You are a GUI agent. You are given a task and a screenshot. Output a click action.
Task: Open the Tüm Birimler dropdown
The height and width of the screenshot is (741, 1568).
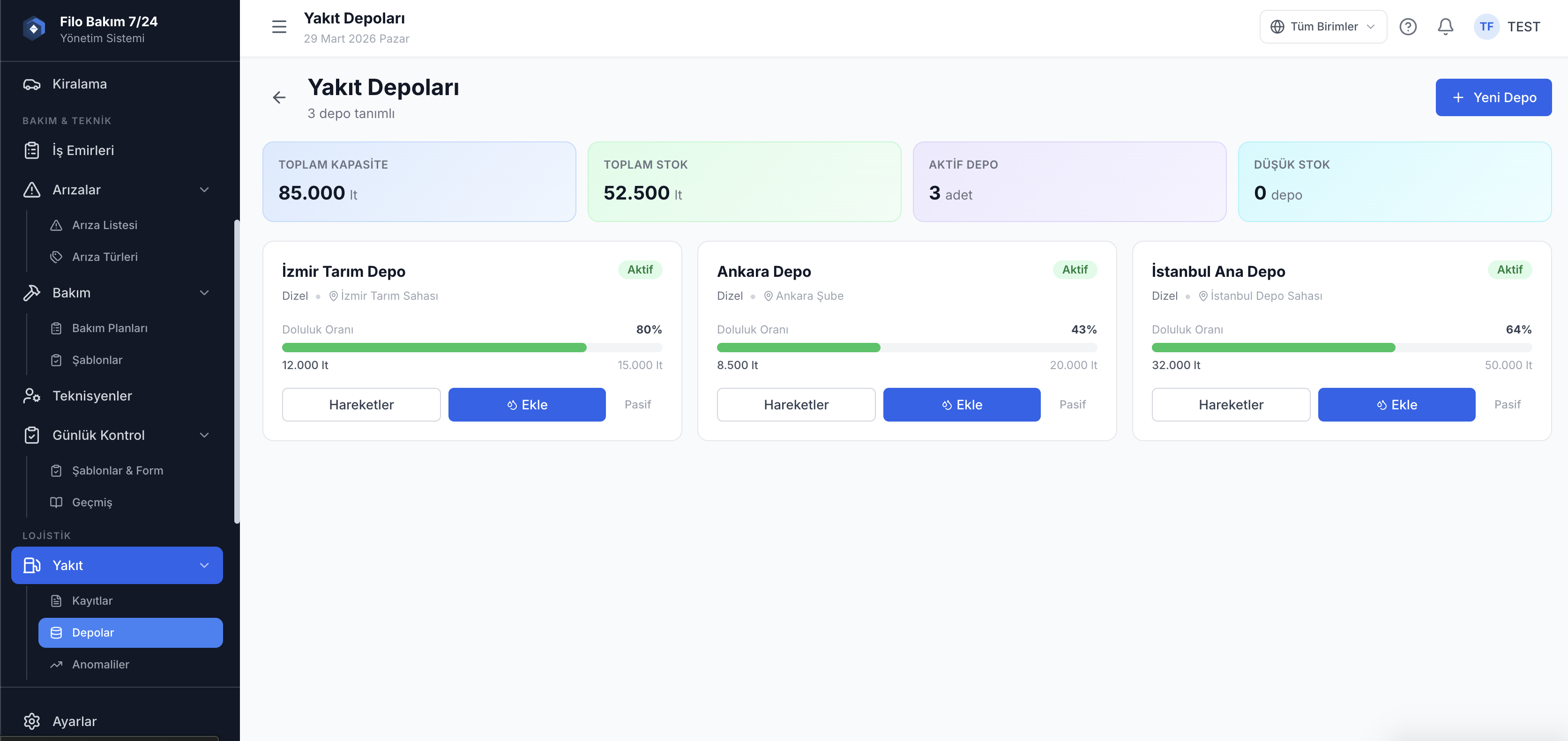click(x=1323, y=27)
